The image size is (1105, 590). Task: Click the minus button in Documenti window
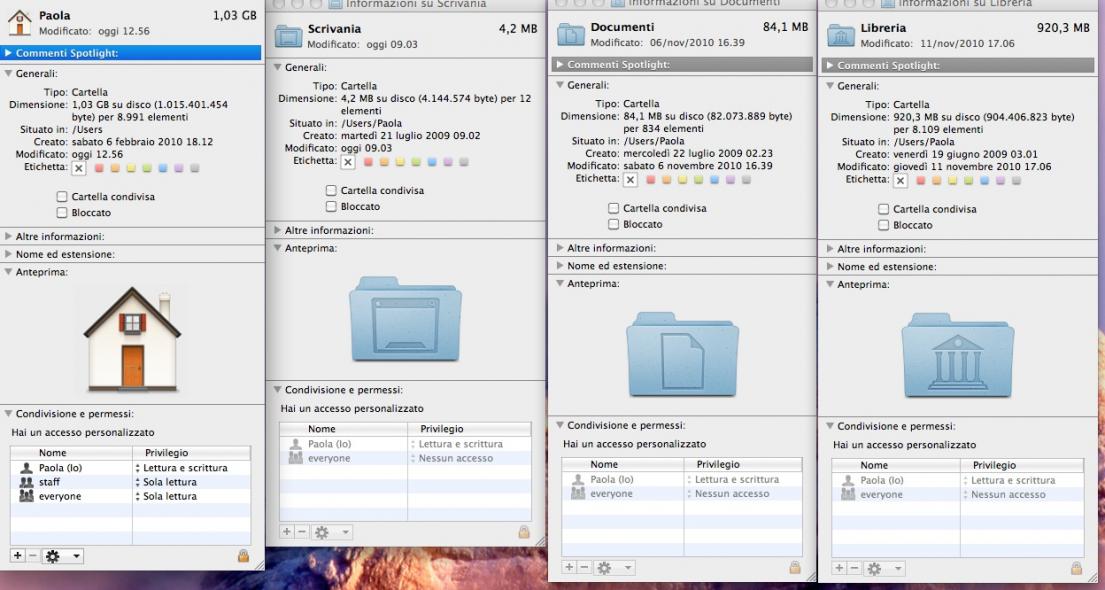click(x=584, y=567)
